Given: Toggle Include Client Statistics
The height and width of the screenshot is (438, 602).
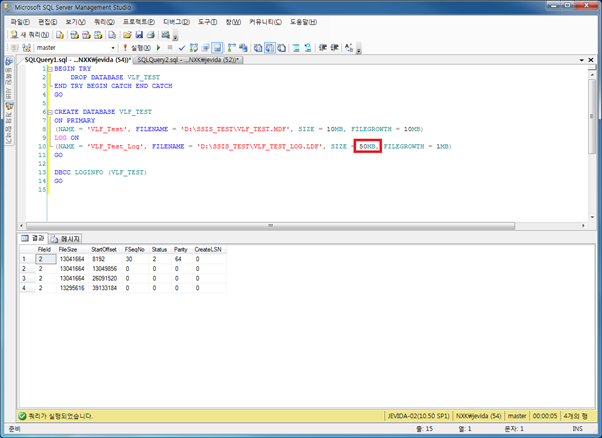Looking at the screenshot, I should click(x=243, y=48).
